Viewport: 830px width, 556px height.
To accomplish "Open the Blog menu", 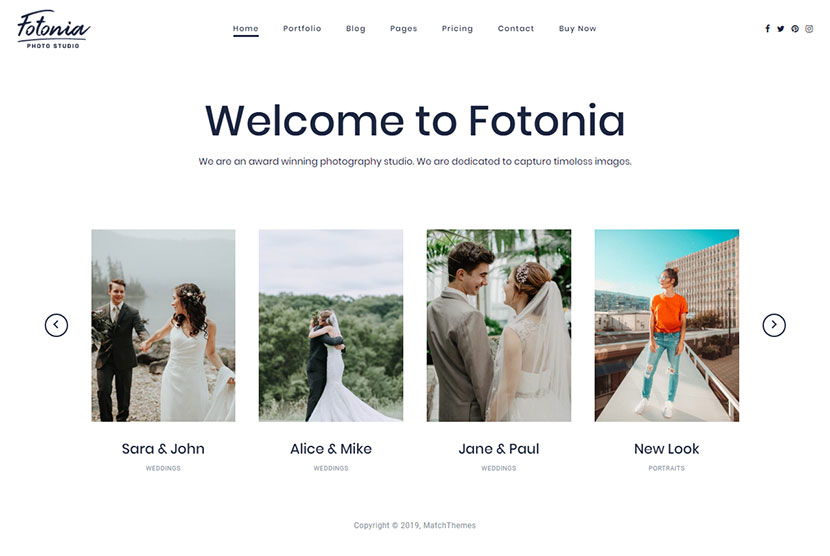I will pyautogui.click(x=356, y=29).
